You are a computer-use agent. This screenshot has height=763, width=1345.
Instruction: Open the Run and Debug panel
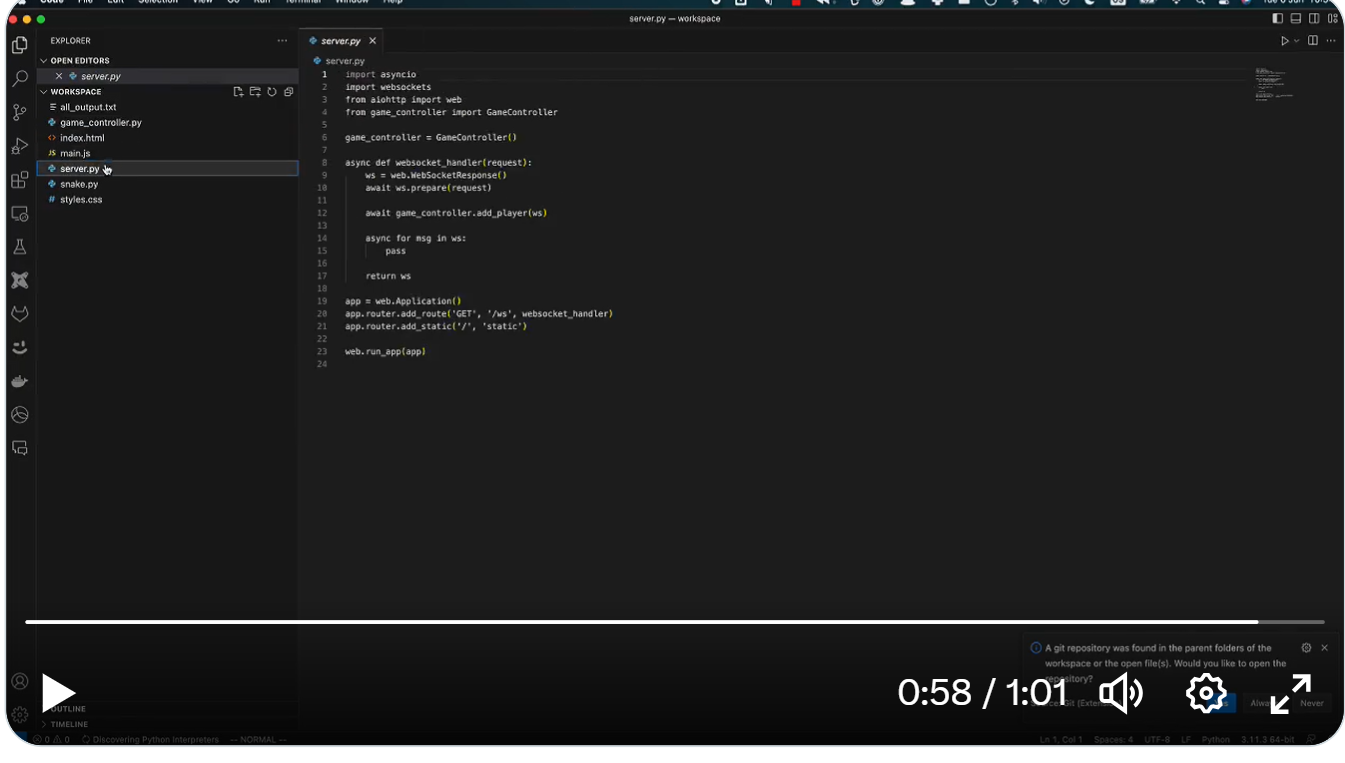19,146
